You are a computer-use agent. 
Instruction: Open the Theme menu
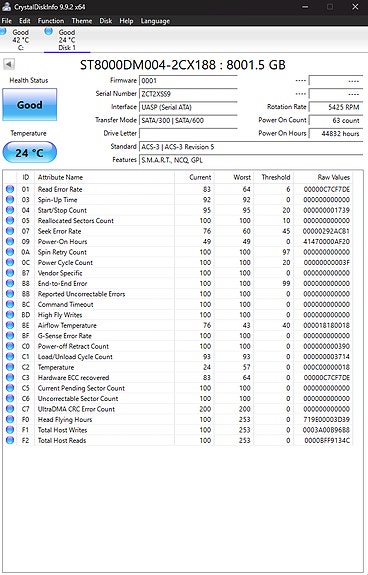tap(82, 21)
